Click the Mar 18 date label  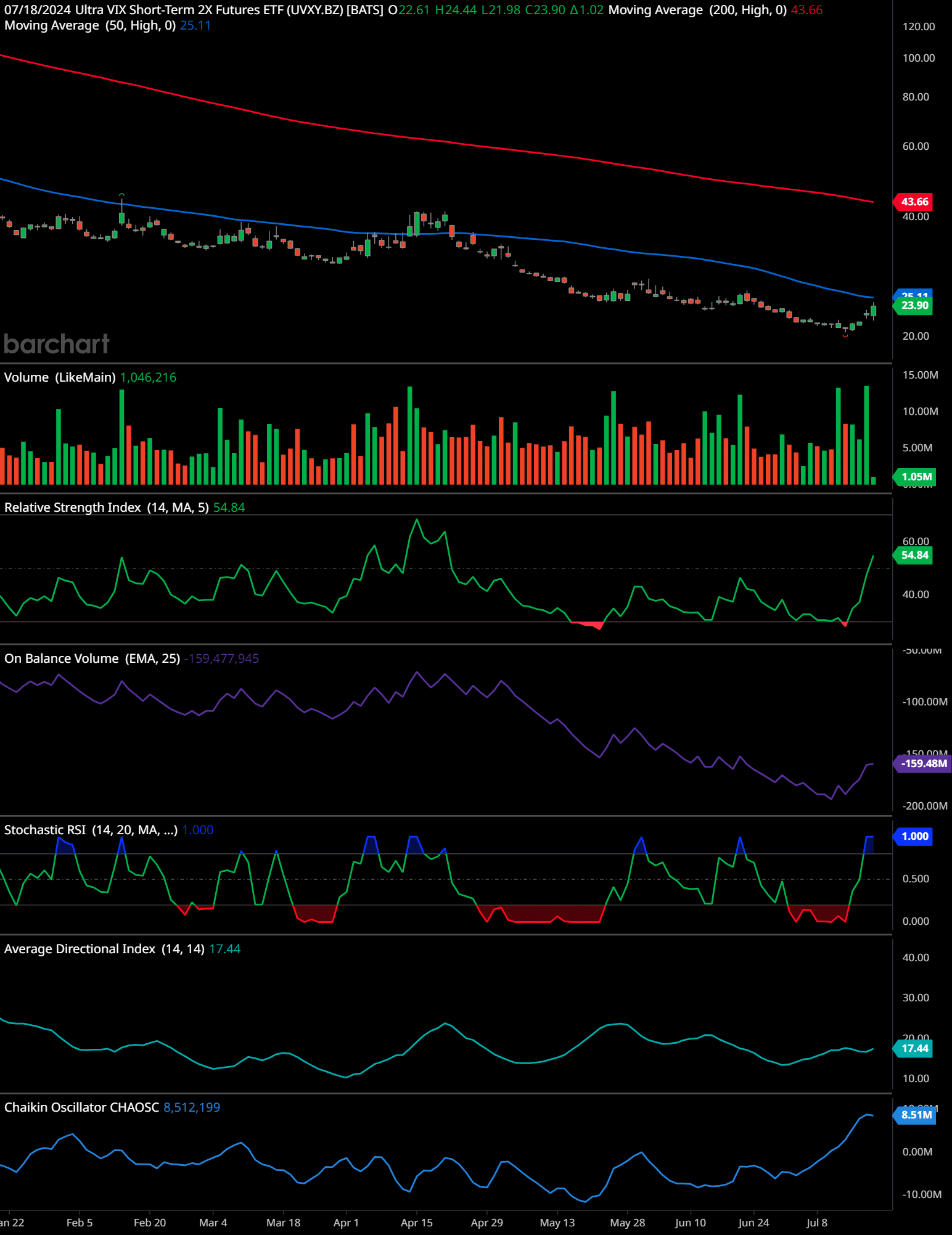point(284,1223)
